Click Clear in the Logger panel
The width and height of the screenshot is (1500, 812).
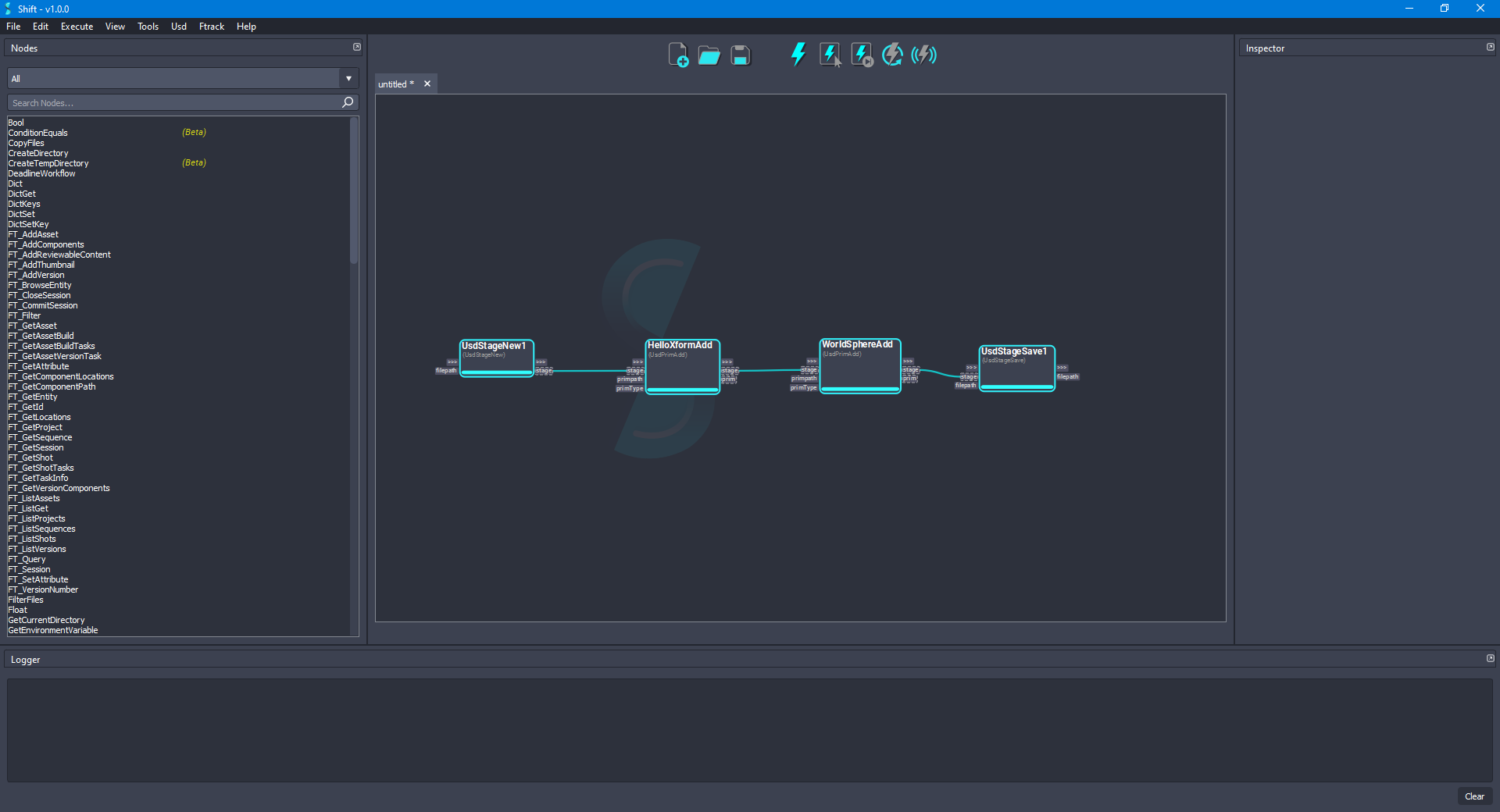[1474, 796]
